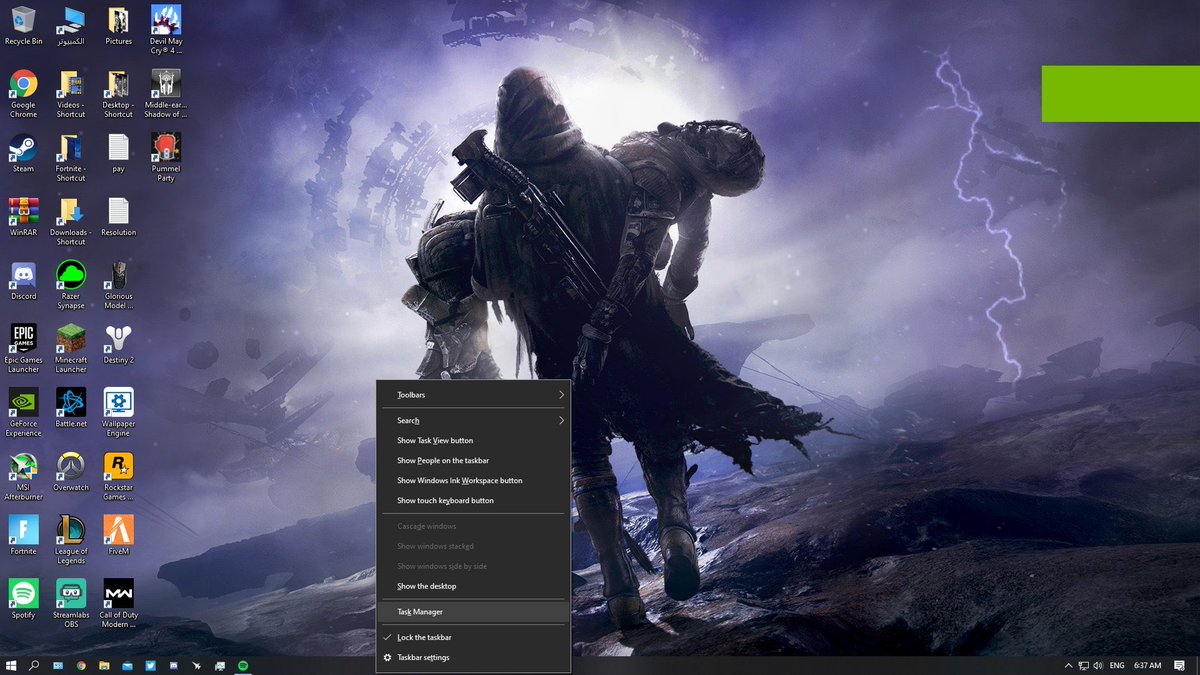Click the volume speaker tray icon

click(x=1098, y=665)
